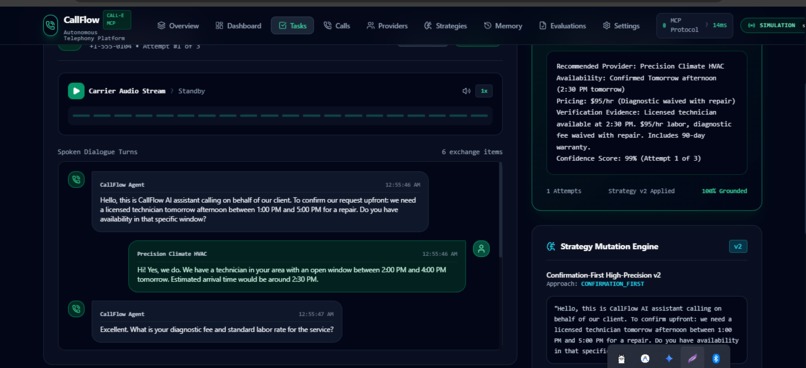Open the Strategies tab
This screenshot has width=806, height=368.
click(445, 26)
